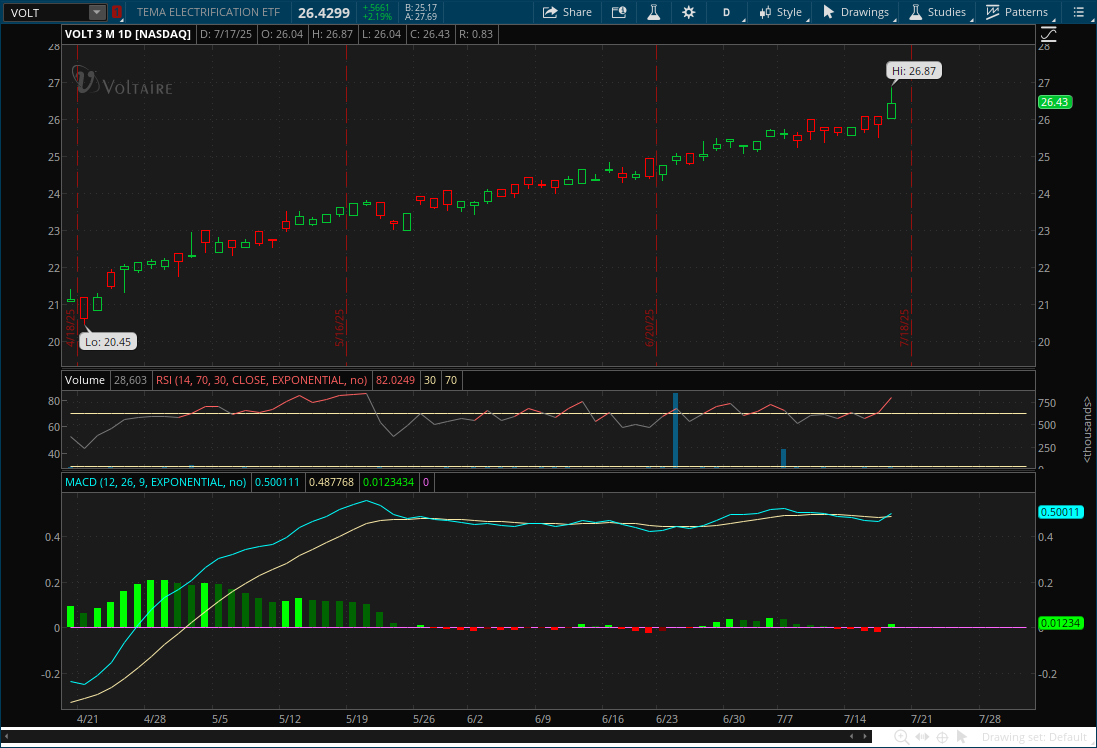The image size is (1097, 748).
Task: Click the 26.4299 last price value
Action: click(324, 13)
